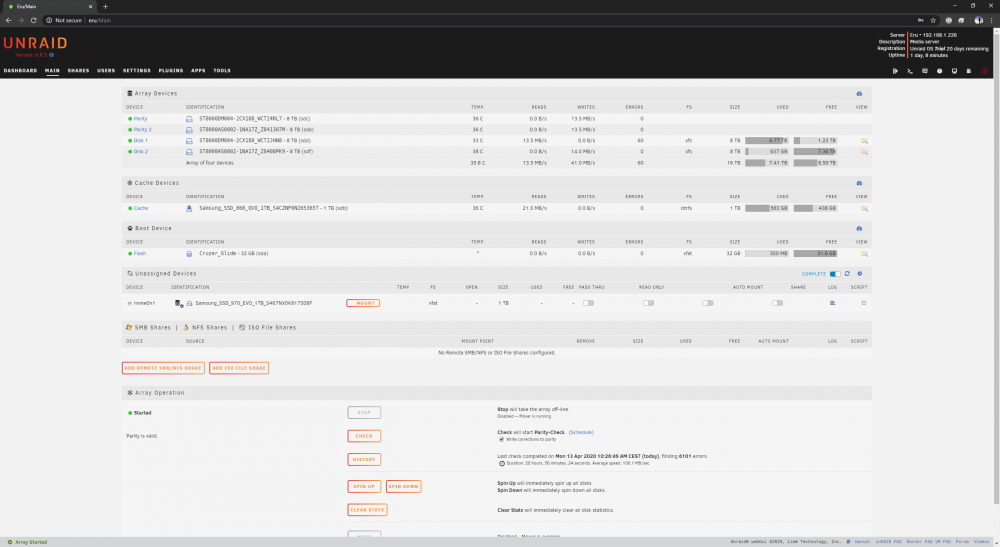This screenshot has height=547, width=1000.
Task: Click the MOUNT button
Action: [x=363, y=303]
